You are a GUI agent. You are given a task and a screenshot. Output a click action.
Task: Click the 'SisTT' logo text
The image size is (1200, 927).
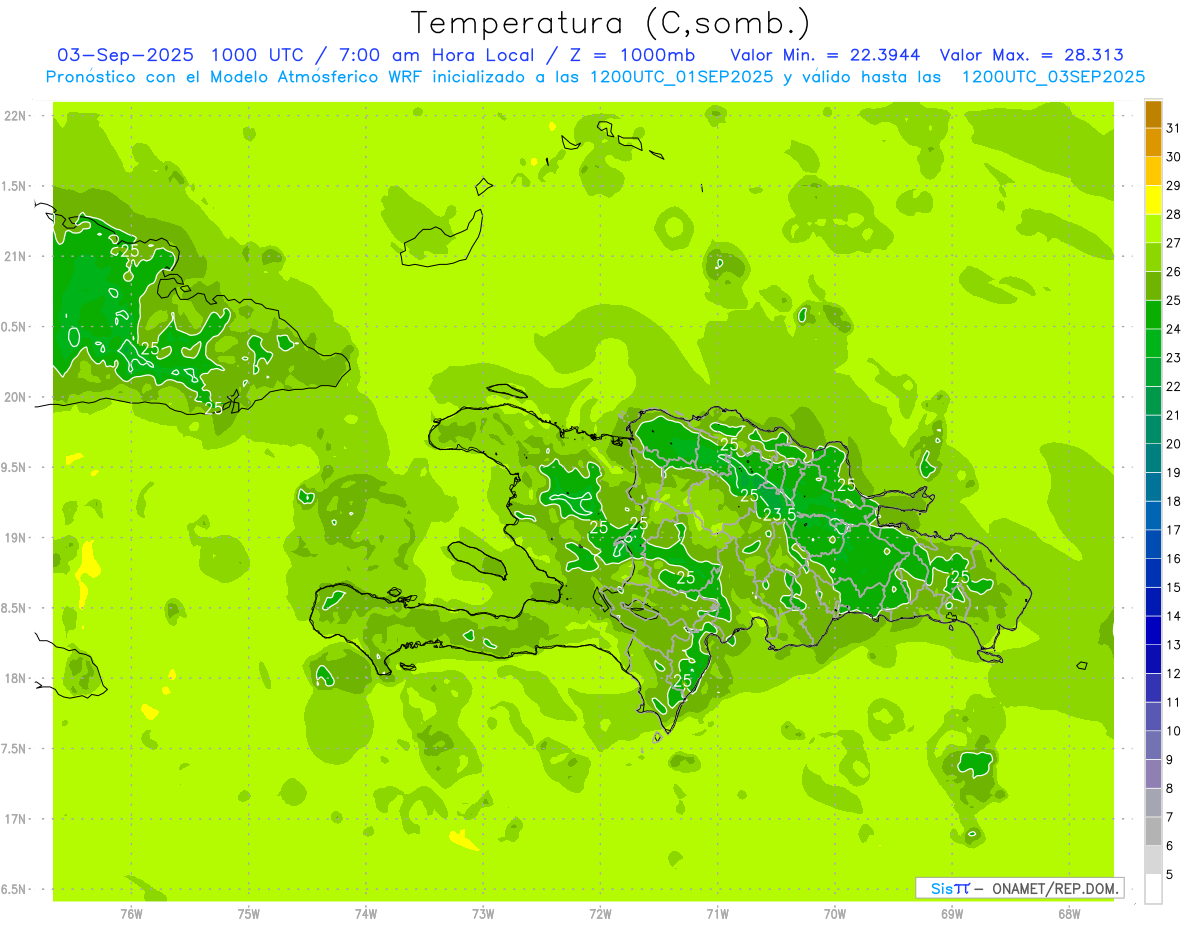(951, 888)
